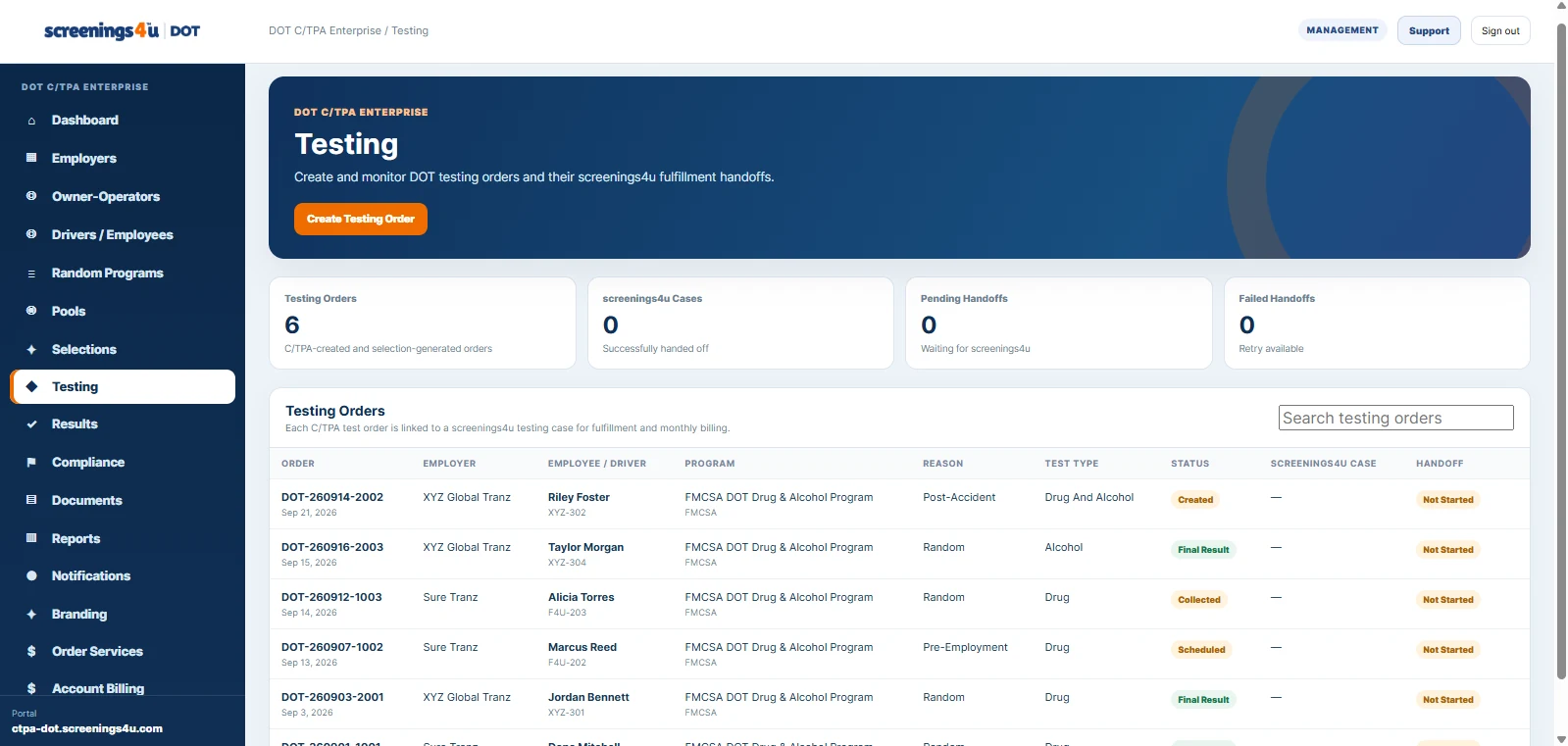This screenshot has height=746, width=1568.
Task: Click driver name Alicia Torres
Action: [x=582, y=597]
